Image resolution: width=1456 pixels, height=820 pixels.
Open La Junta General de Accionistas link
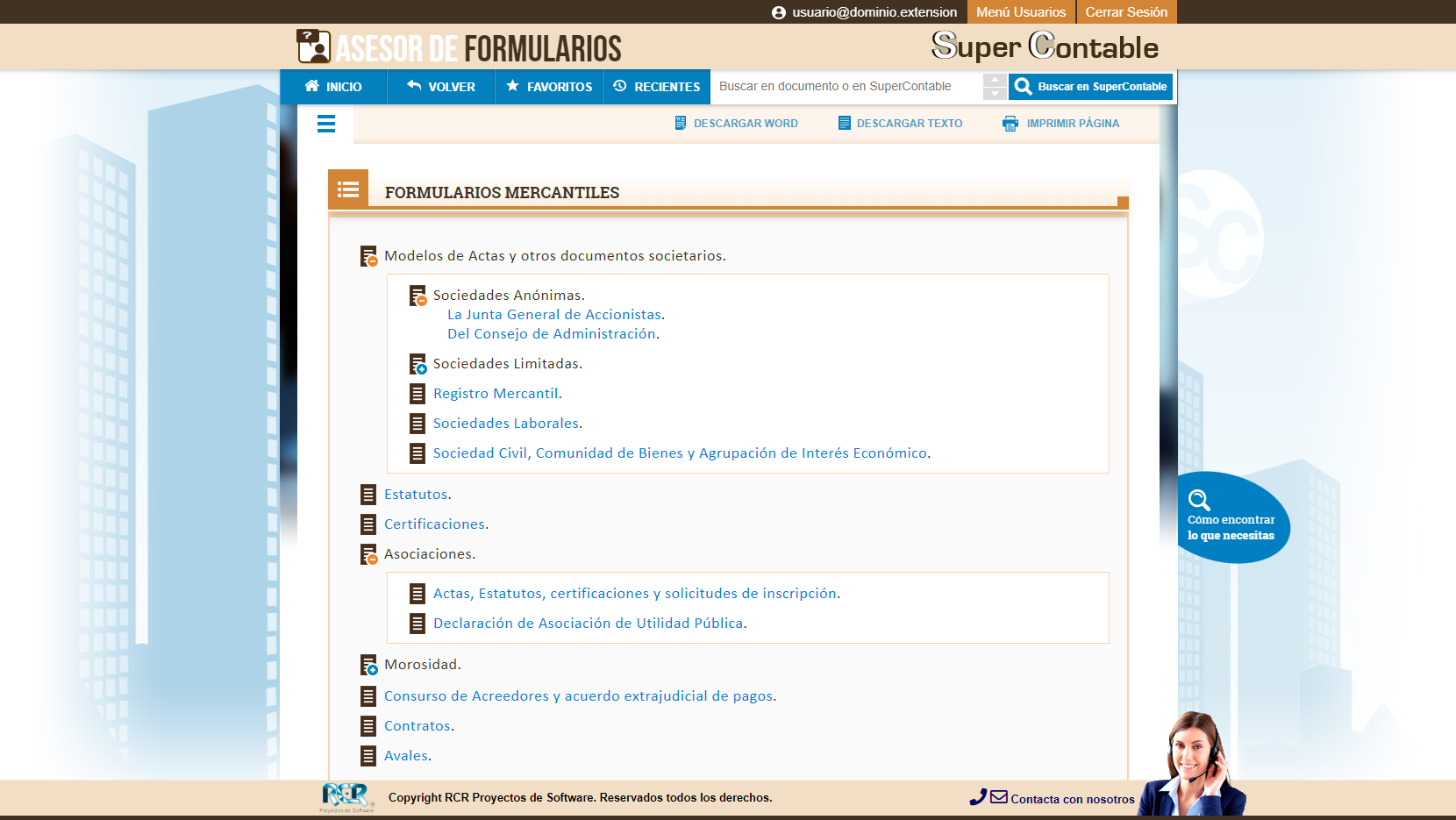554,315
